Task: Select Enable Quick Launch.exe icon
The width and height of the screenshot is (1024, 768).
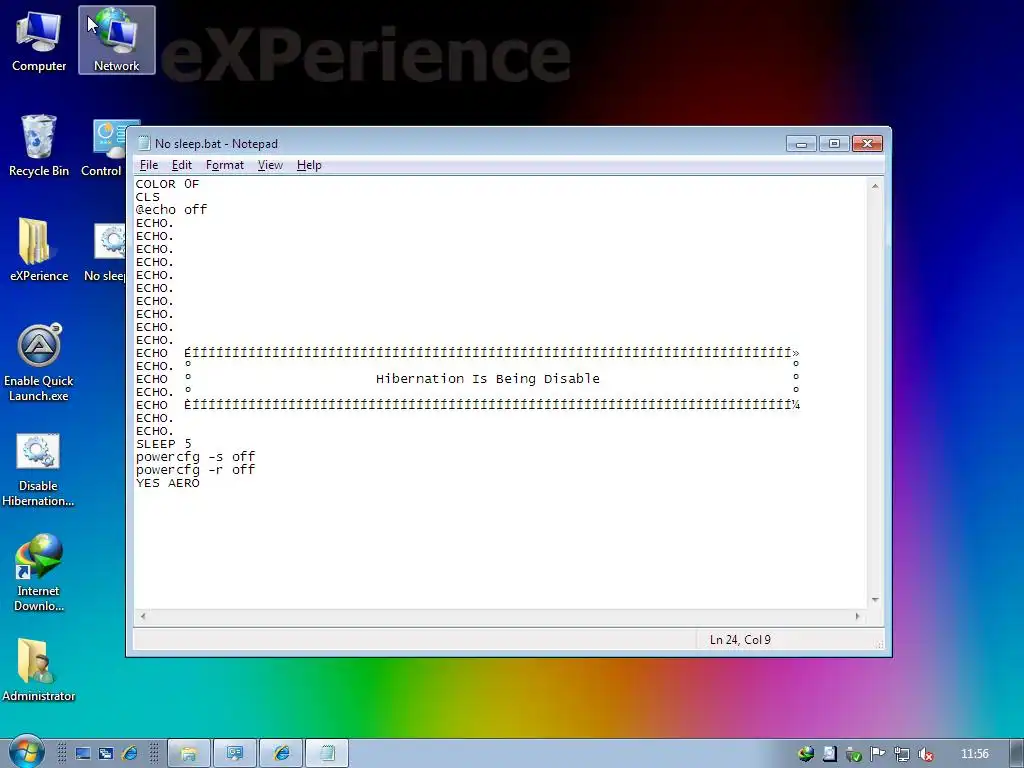Action: [x=39, y=363]
